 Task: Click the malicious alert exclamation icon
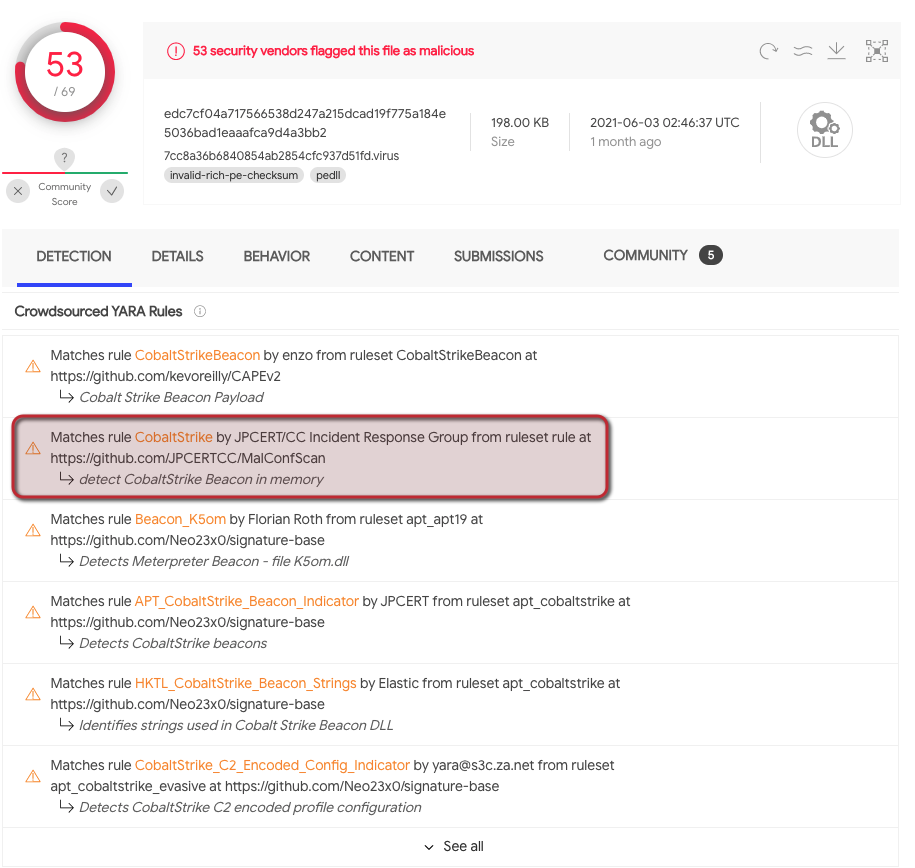(176, 51)
